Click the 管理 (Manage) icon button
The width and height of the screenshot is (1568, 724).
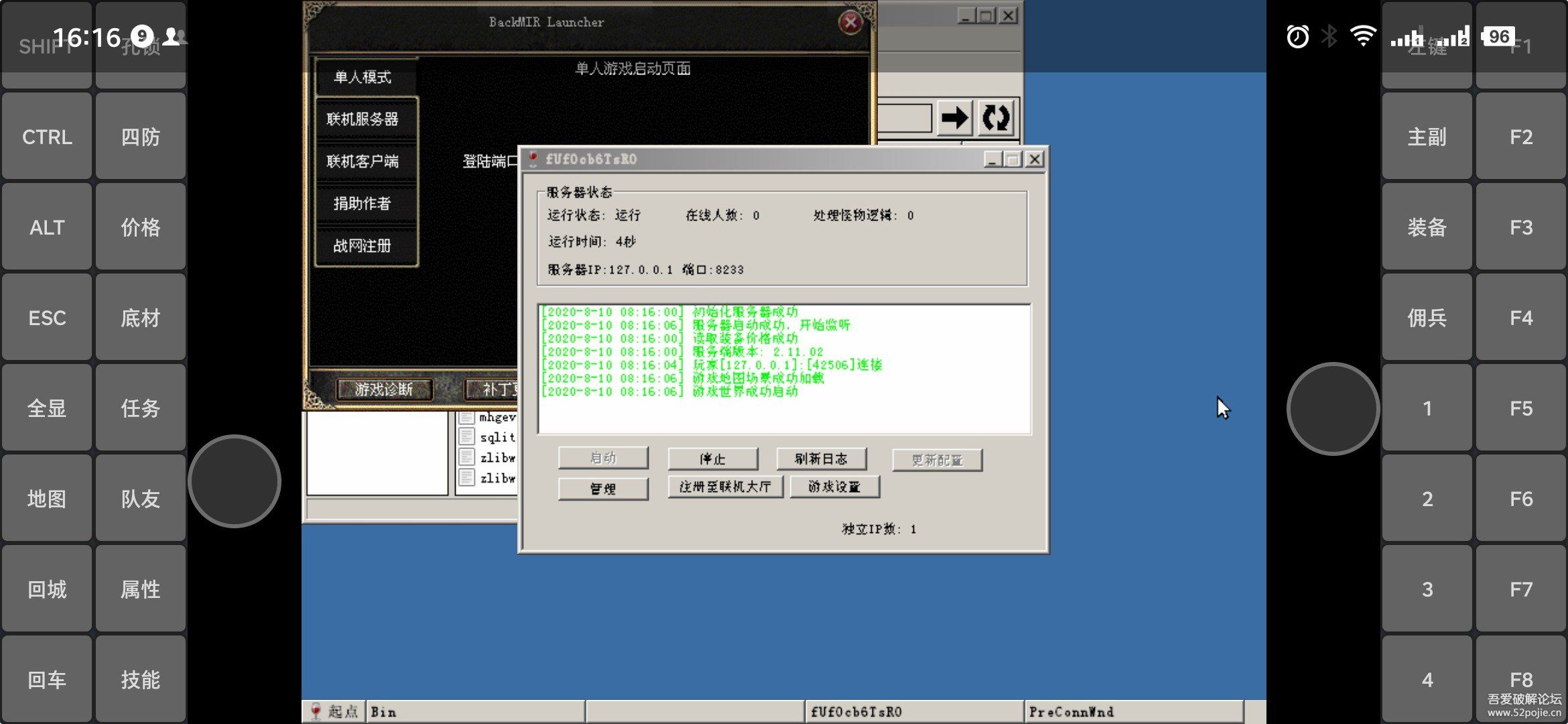point(602,487)
